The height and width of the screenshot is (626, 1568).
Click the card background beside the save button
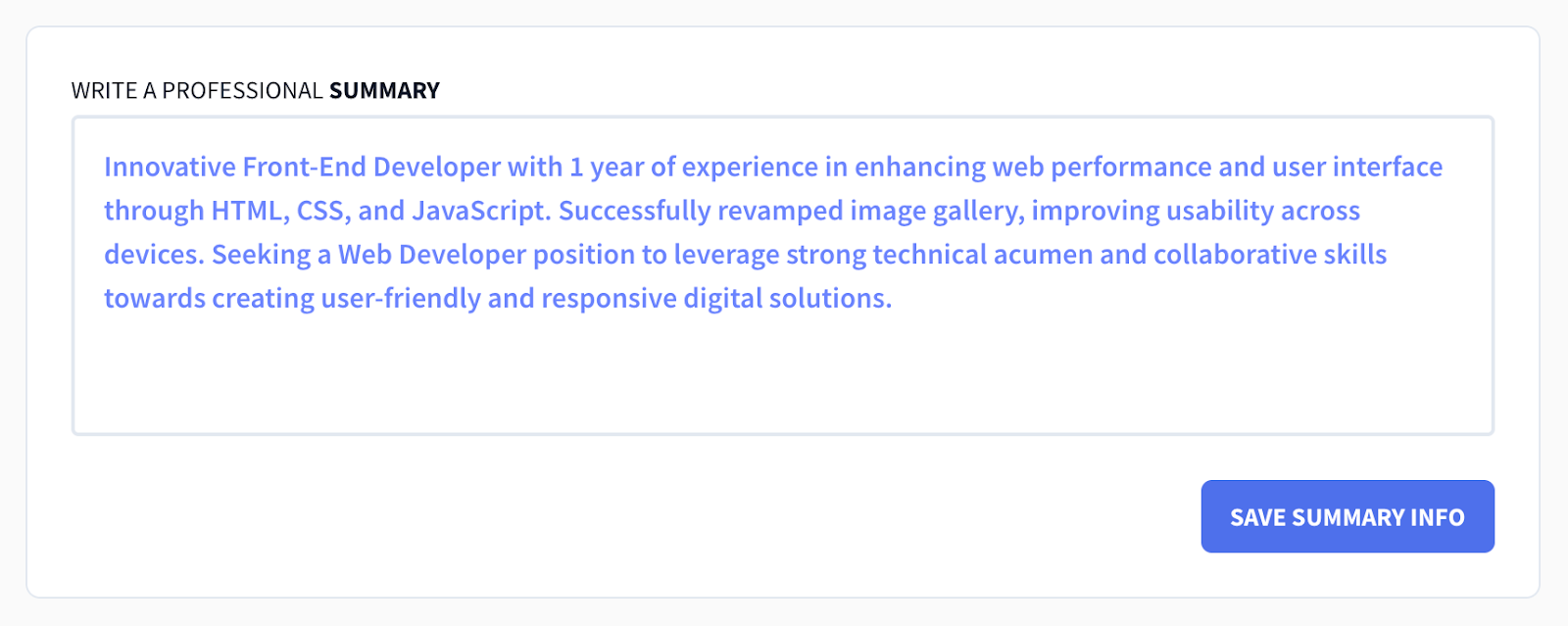[x=686, y=516]
